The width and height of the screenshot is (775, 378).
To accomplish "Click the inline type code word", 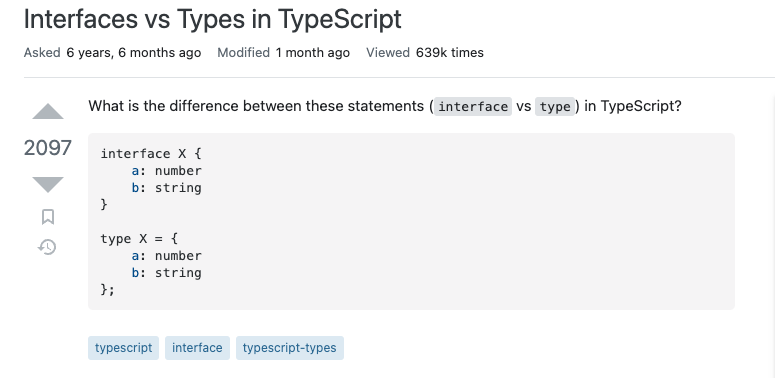I will click(555, 107).
